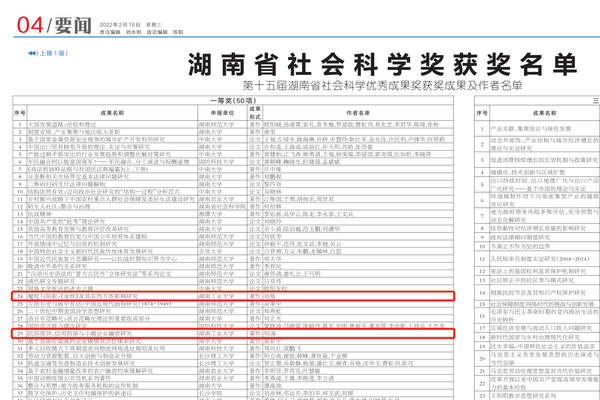
Task: Click right table row 10 '不真正不作为犯的边界'
Action: pyautogui.click(x=520, y=247)
